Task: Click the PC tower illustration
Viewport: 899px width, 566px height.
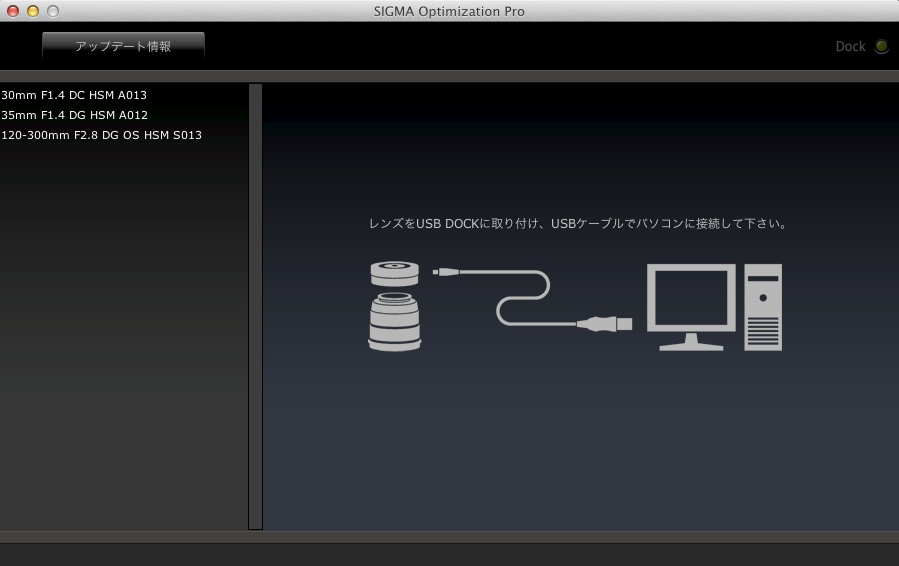Action: [x=763, y=307]
